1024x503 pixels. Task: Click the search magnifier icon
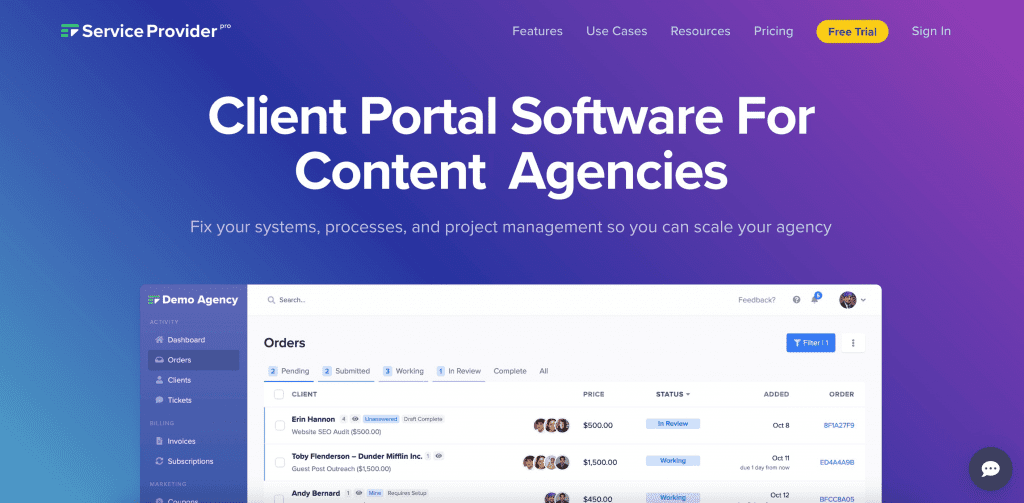[271, 300]
